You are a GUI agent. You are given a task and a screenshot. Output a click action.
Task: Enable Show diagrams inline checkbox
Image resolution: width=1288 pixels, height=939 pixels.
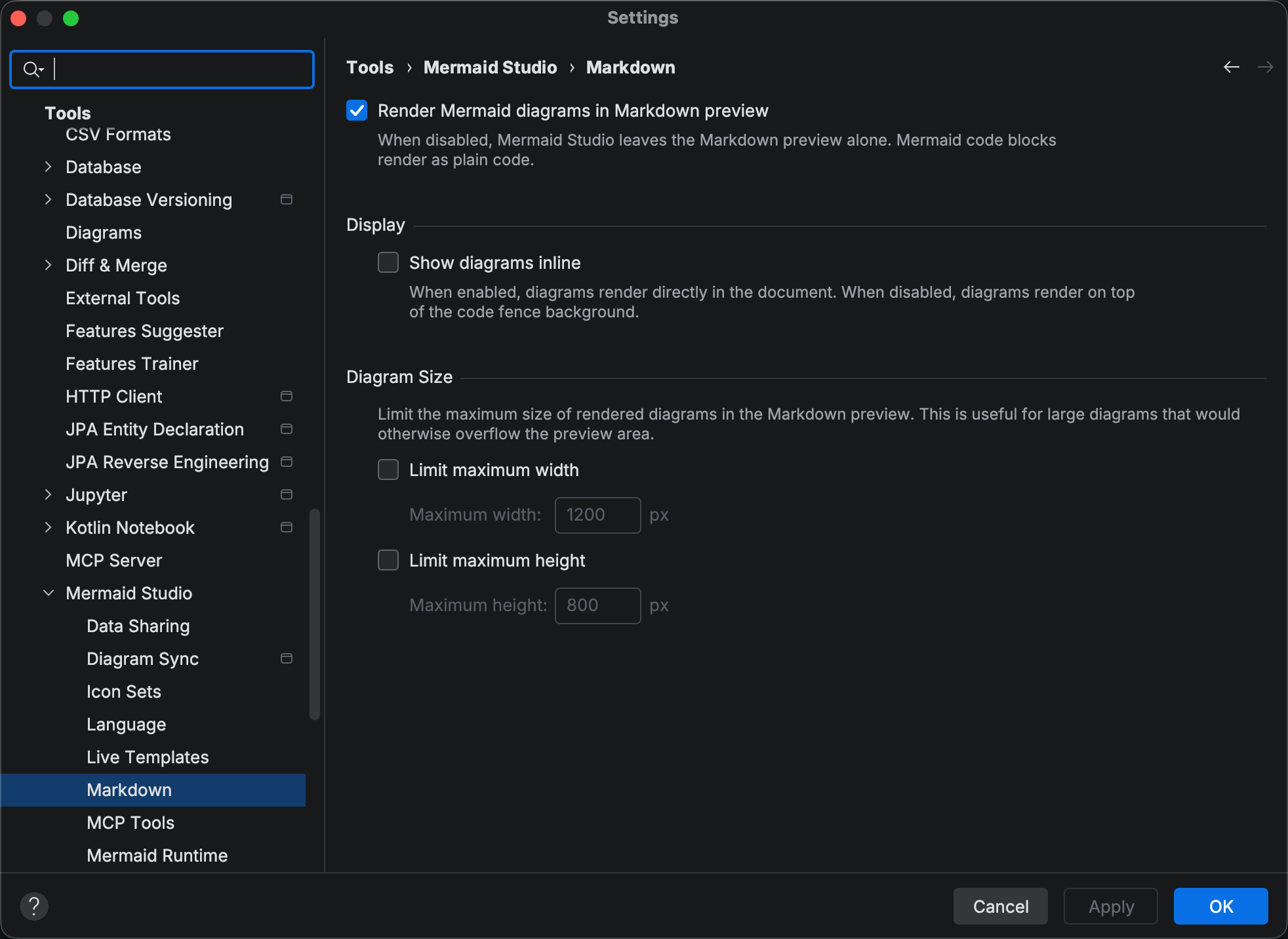pos(388,262)
